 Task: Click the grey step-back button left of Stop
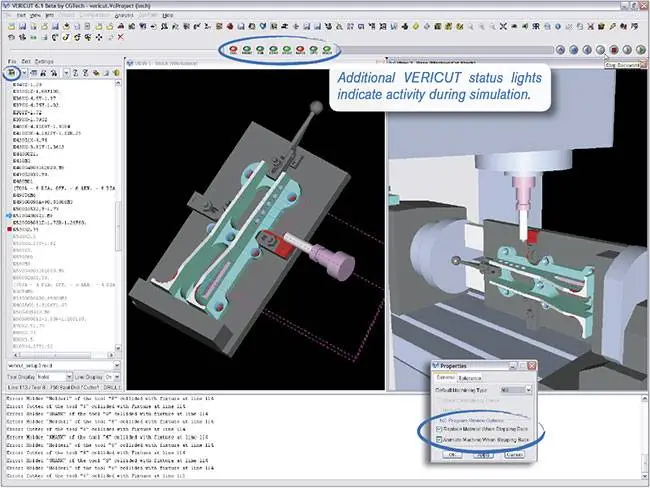[600, 50]
